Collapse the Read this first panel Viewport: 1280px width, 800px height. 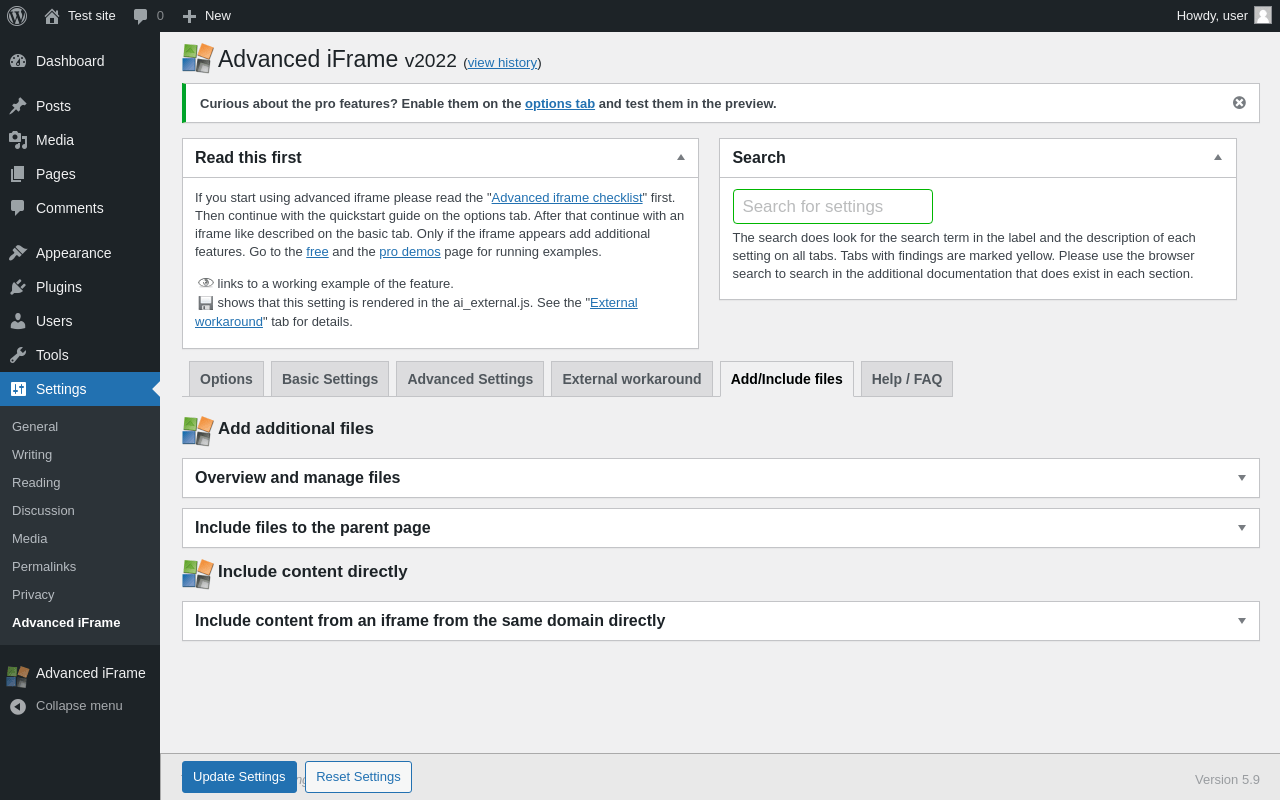pos(681,157)
